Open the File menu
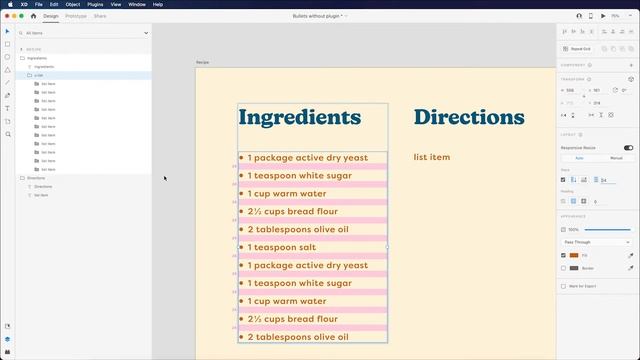 point(38,4)
